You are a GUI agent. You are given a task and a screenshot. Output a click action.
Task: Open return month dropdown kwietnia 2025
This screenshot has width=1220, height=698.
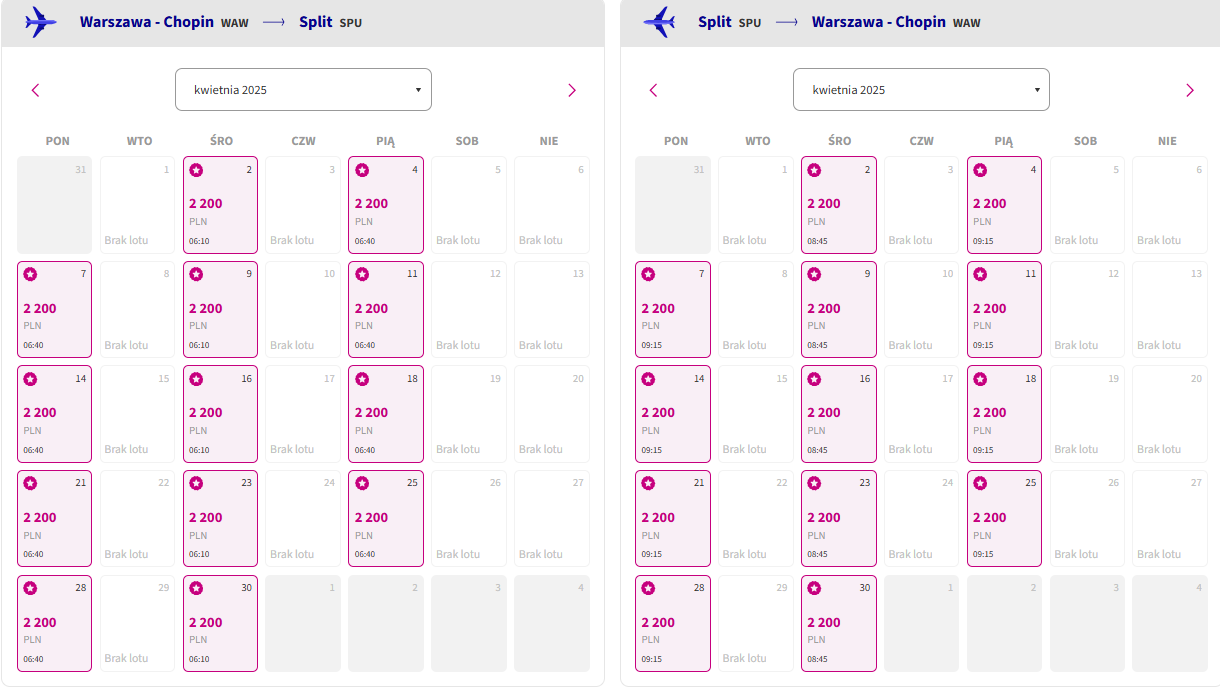(921, 89)
